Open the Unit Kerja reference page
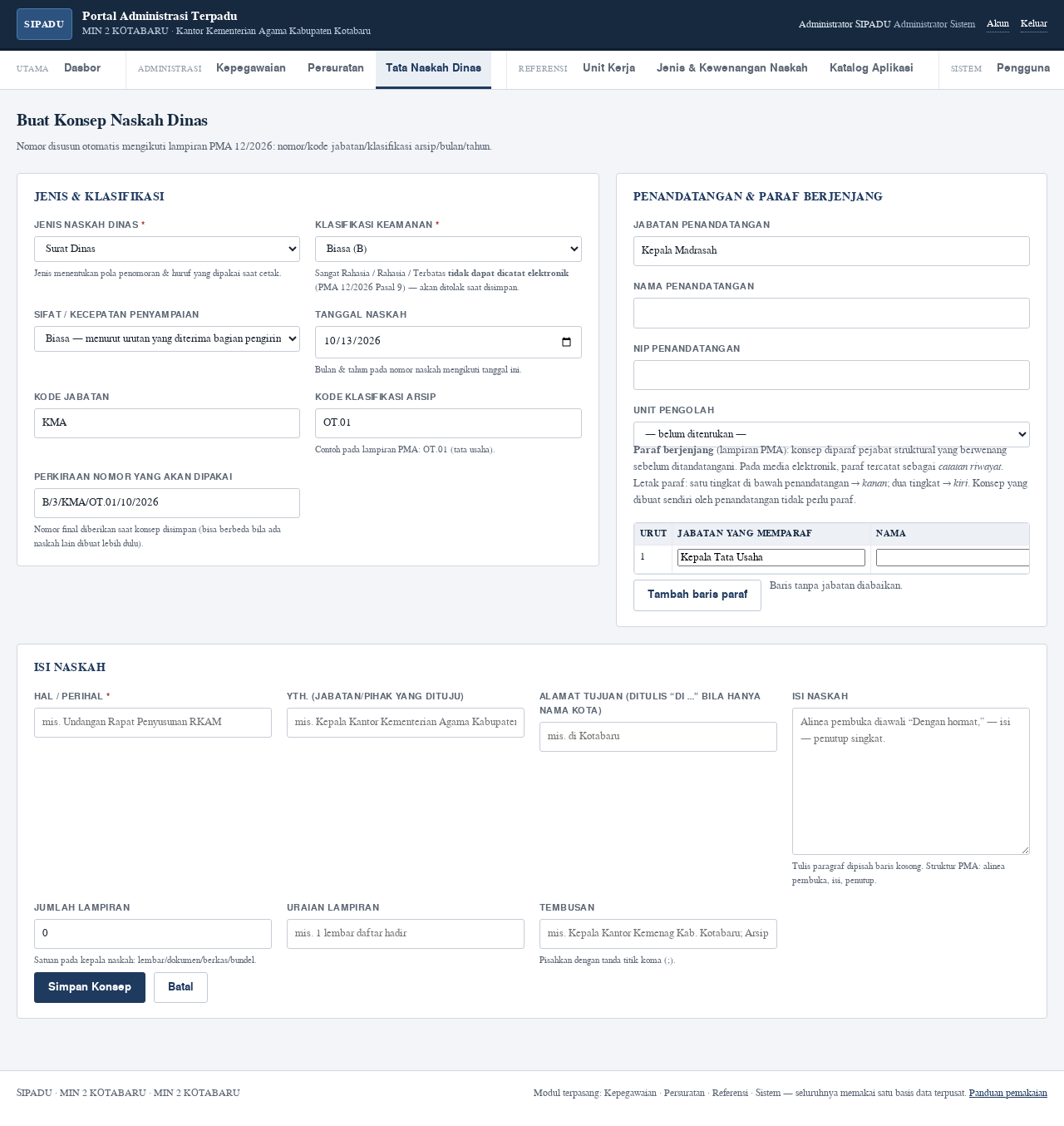Viewport: 1064px width, 1126px height. point(608,68)
